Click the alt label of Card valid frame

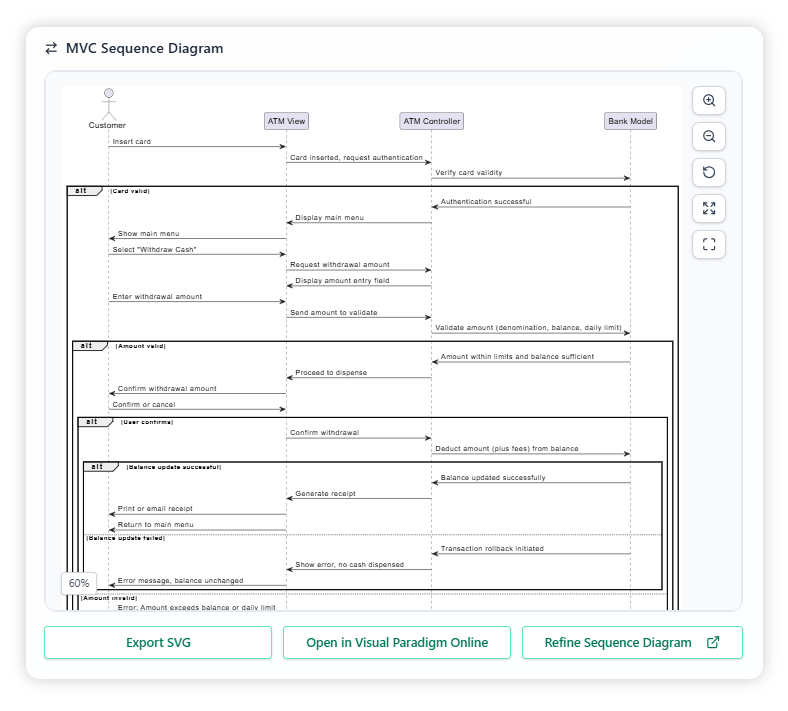[81, 190]
